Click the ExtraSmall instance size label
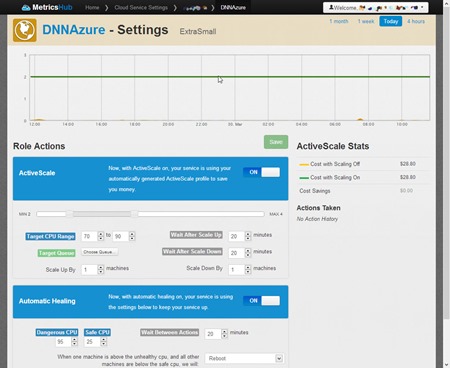450x368 pixels. pos(198,32)
